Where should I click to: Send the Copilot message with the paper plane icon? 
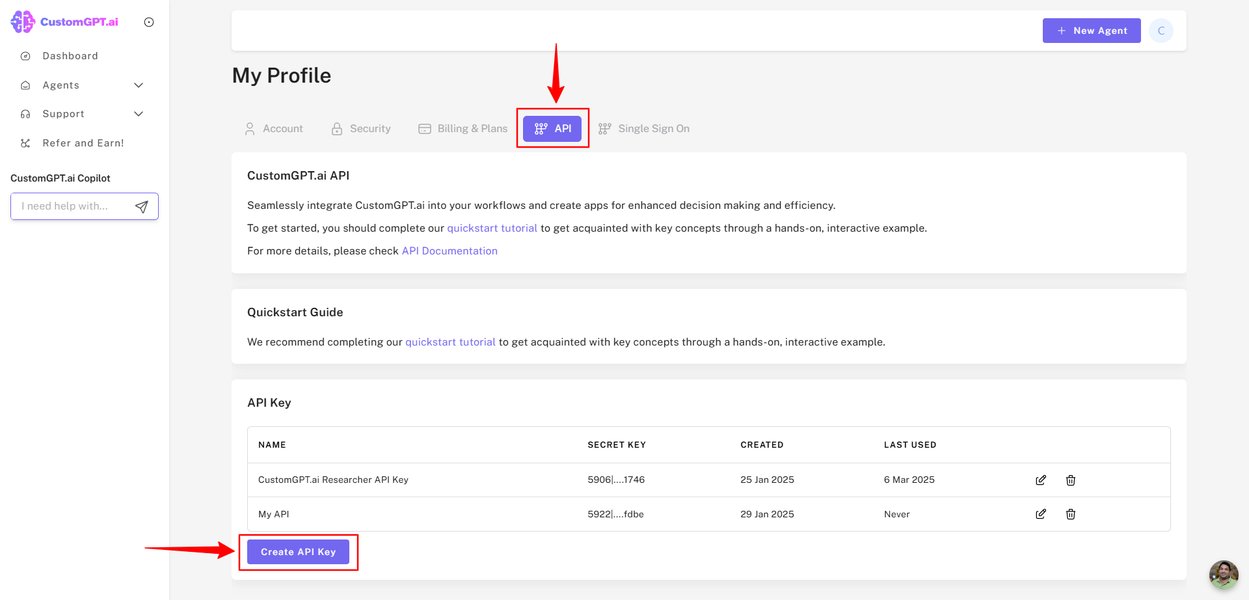(142, 207)
